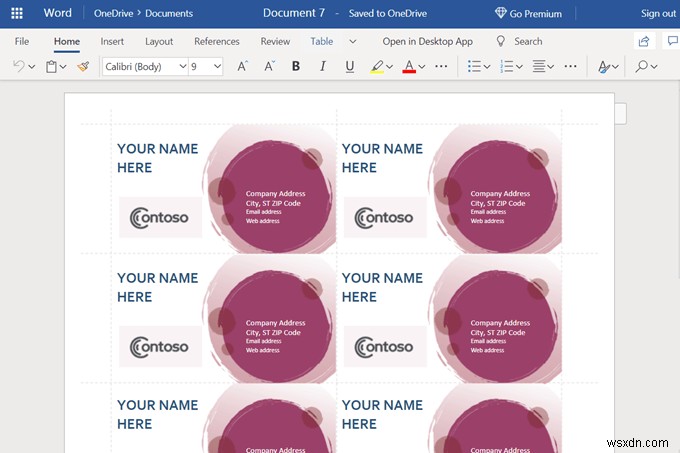
Task: Toggle italic formatting
Action: [322, 67]
